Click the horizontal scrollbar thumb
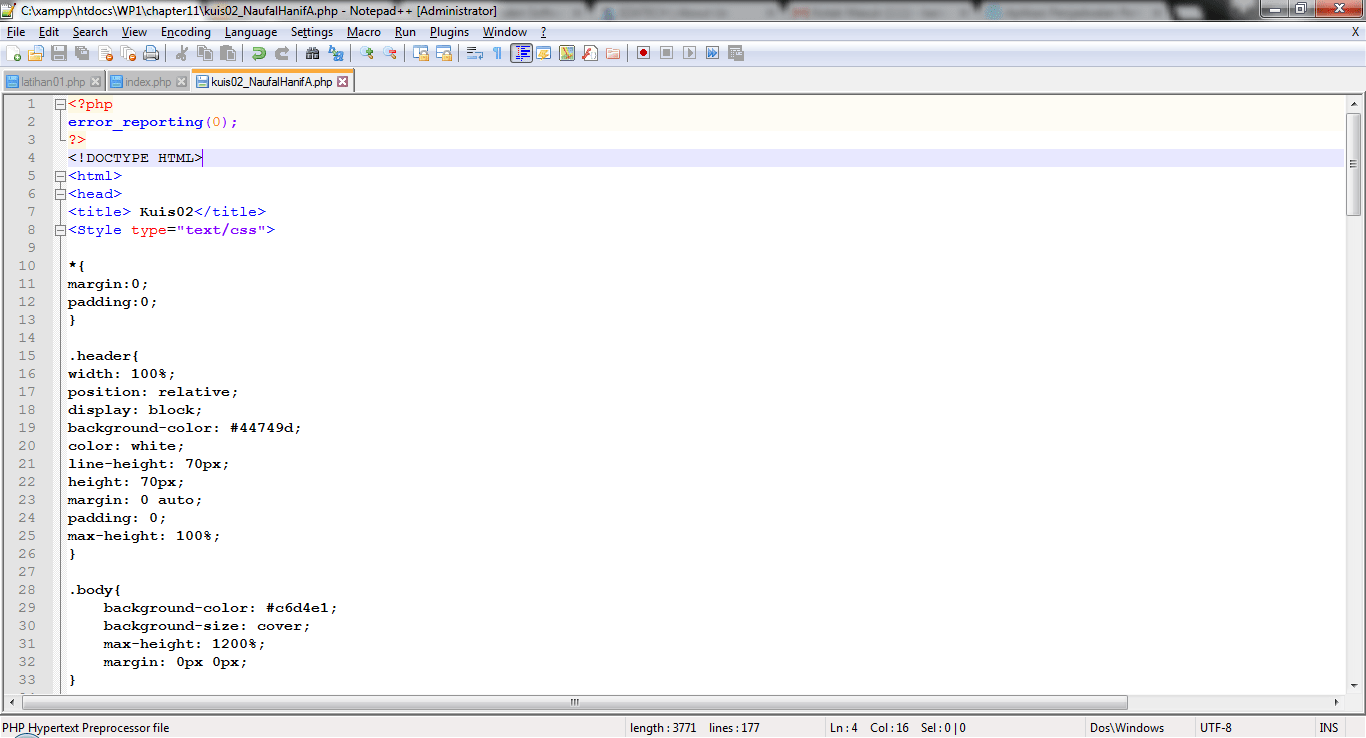Viewport: 1366px width, 738px height. point(573,702)
